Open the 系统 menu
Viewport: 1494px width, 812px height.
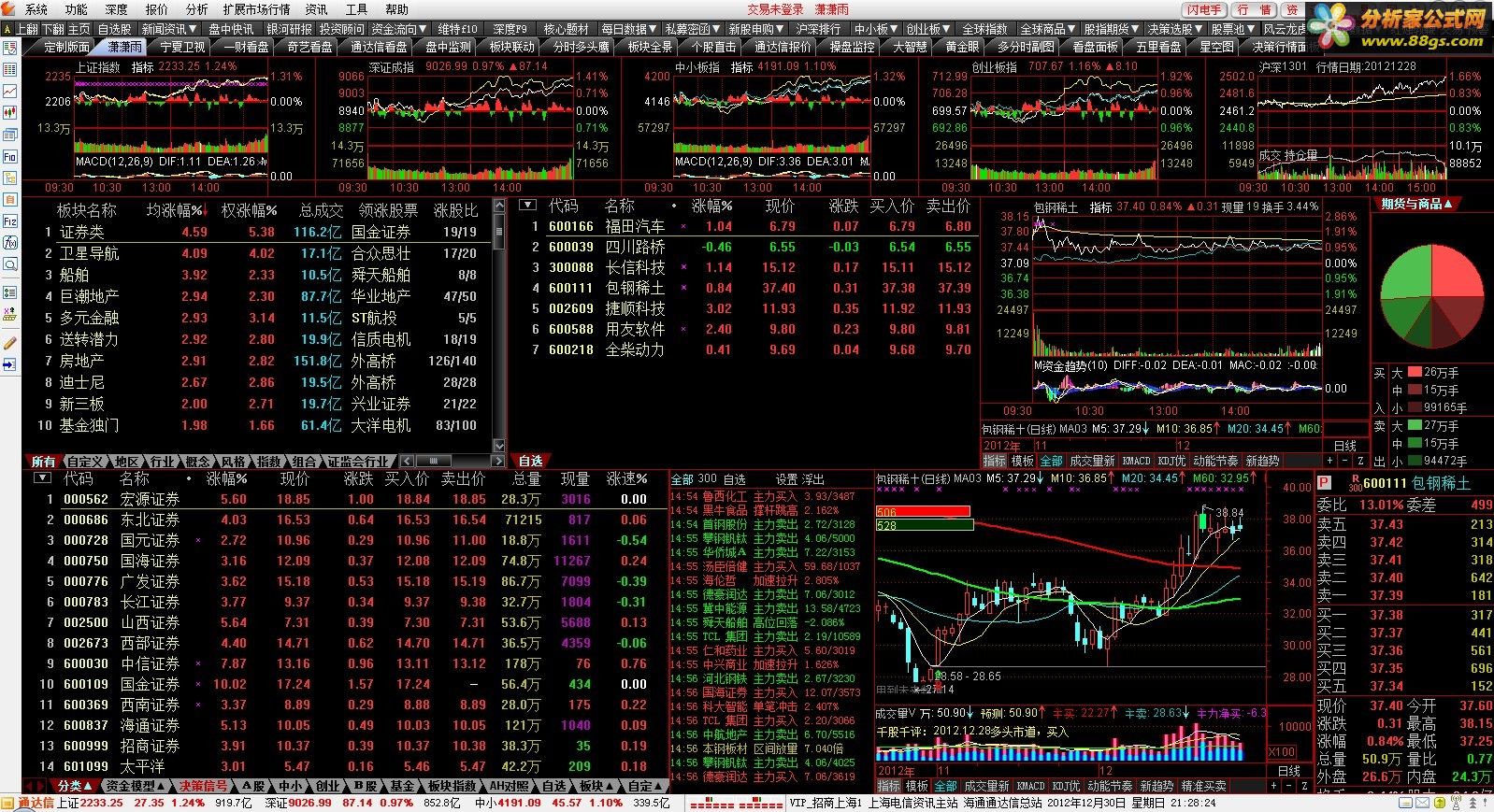click(x=36, y=9)
